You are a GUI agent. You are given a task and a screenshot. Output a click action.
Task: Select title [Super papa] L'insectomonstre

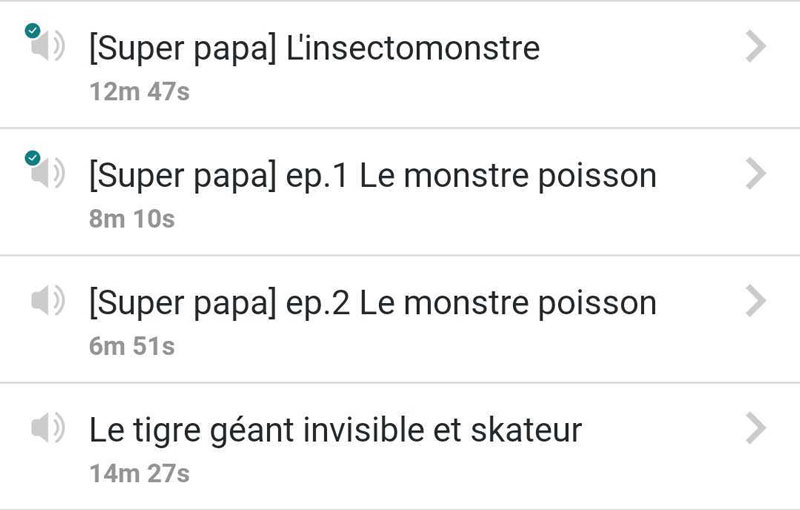tap(314, 49)
